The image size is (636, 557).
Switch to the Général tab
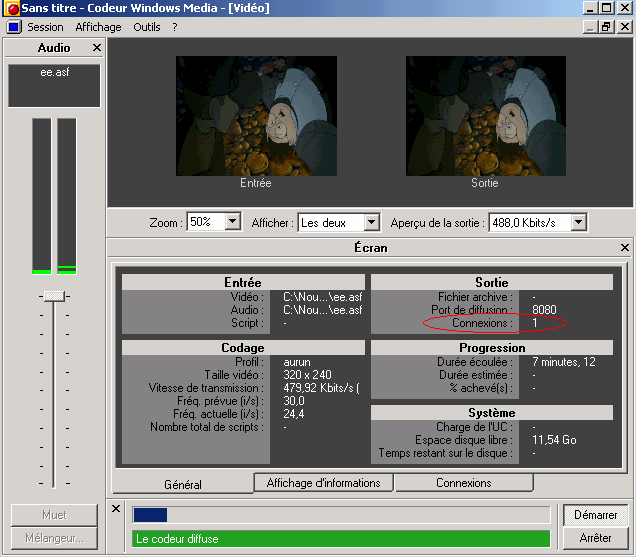(x=183, y=484)
